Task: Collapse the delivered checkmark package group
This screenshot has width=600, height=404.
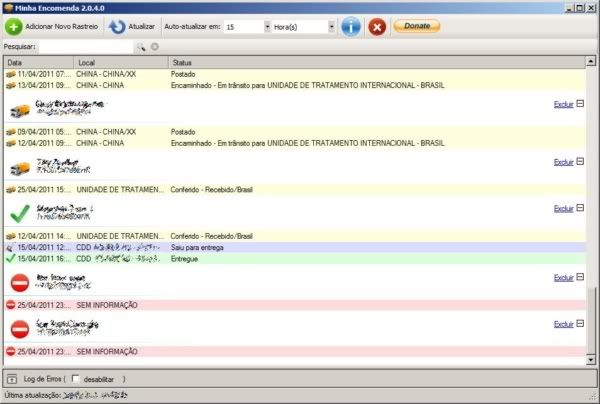Action: (x=580, y=208)
